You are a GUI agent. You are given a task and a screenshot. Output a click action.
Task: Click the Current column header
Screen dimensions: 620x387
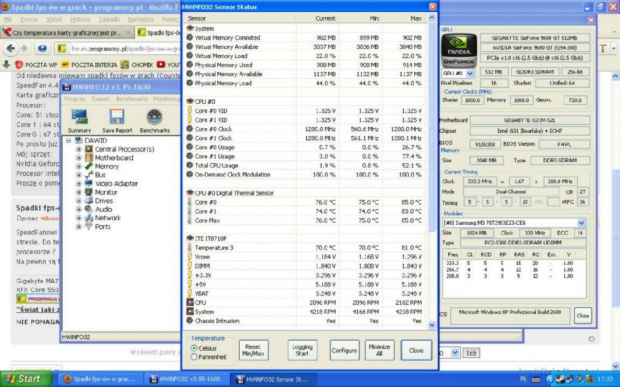(x=317, y=18)
